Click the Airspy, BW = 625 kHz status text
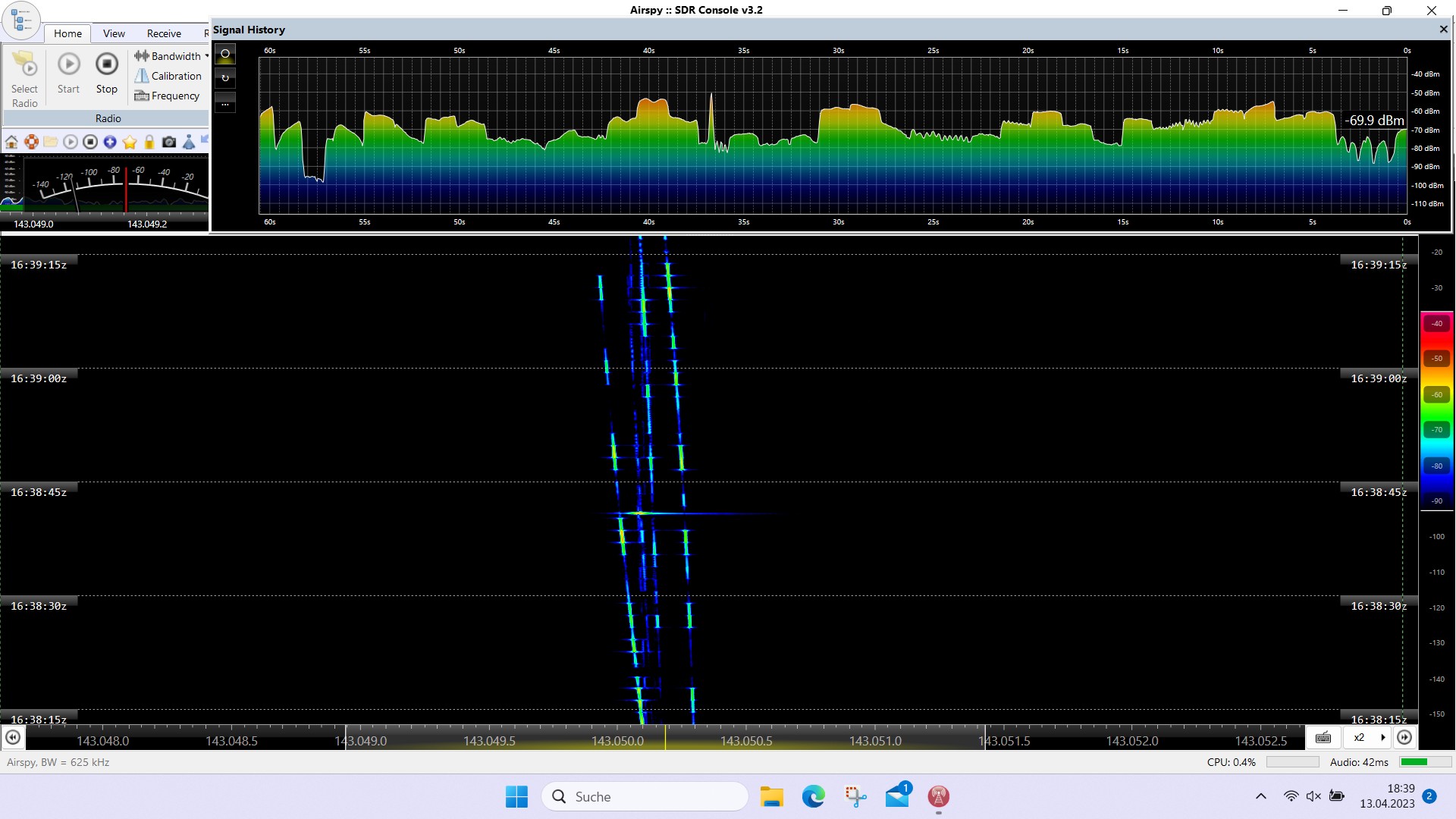 pyautogui.click(x=58, y=762)
